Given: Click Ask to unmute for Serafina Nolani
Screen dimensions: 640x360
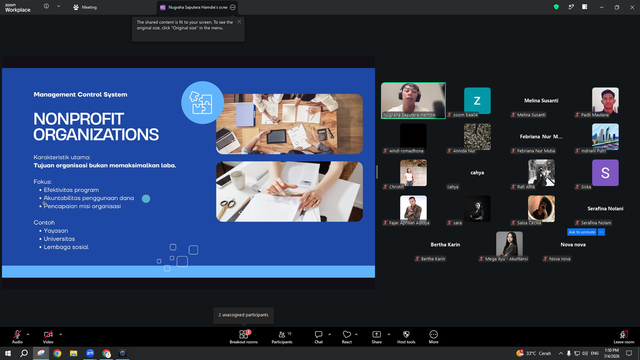Looking at the screenshot, I should click(582, 232).
